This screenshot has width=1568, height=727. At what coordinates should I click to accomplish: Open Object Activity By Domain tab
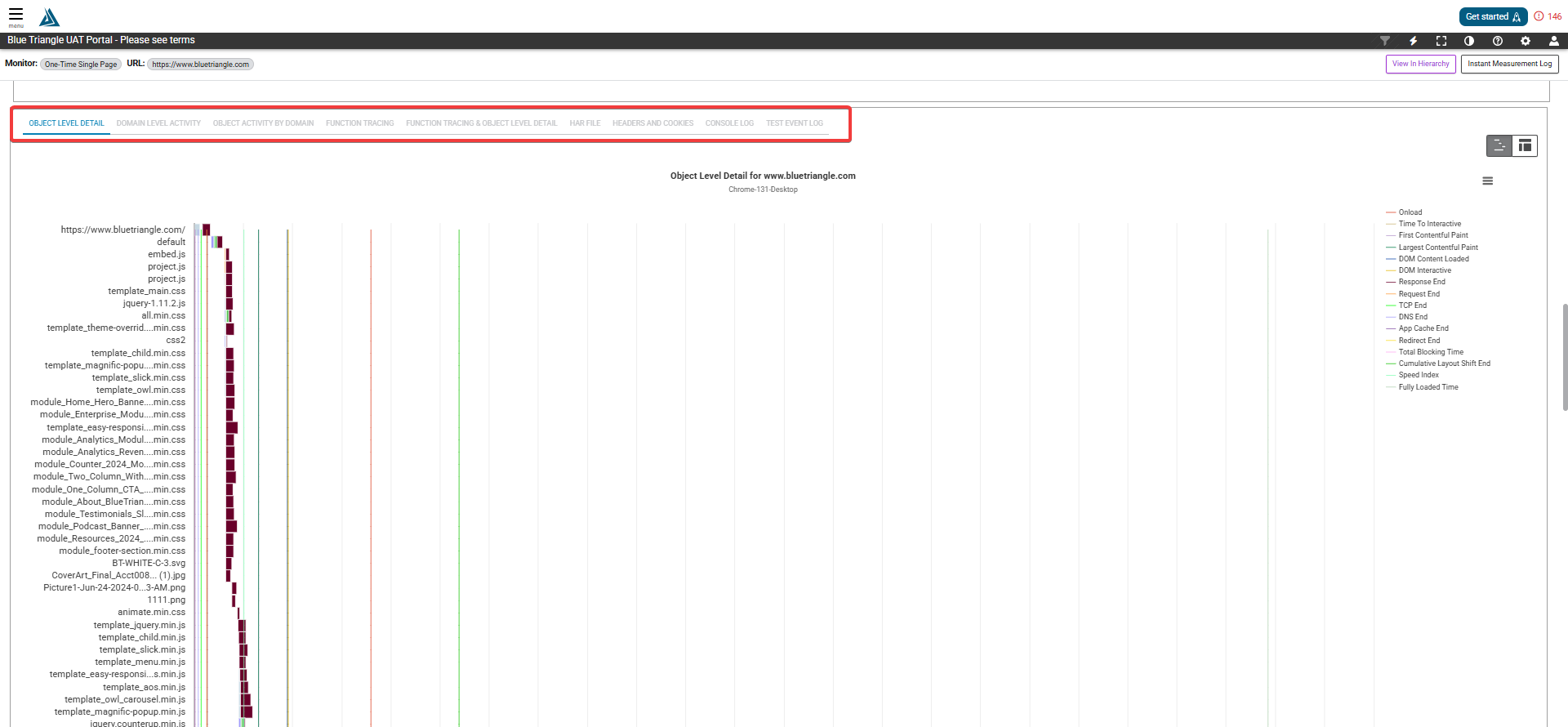pyautogui.click(x=263, y=123)
